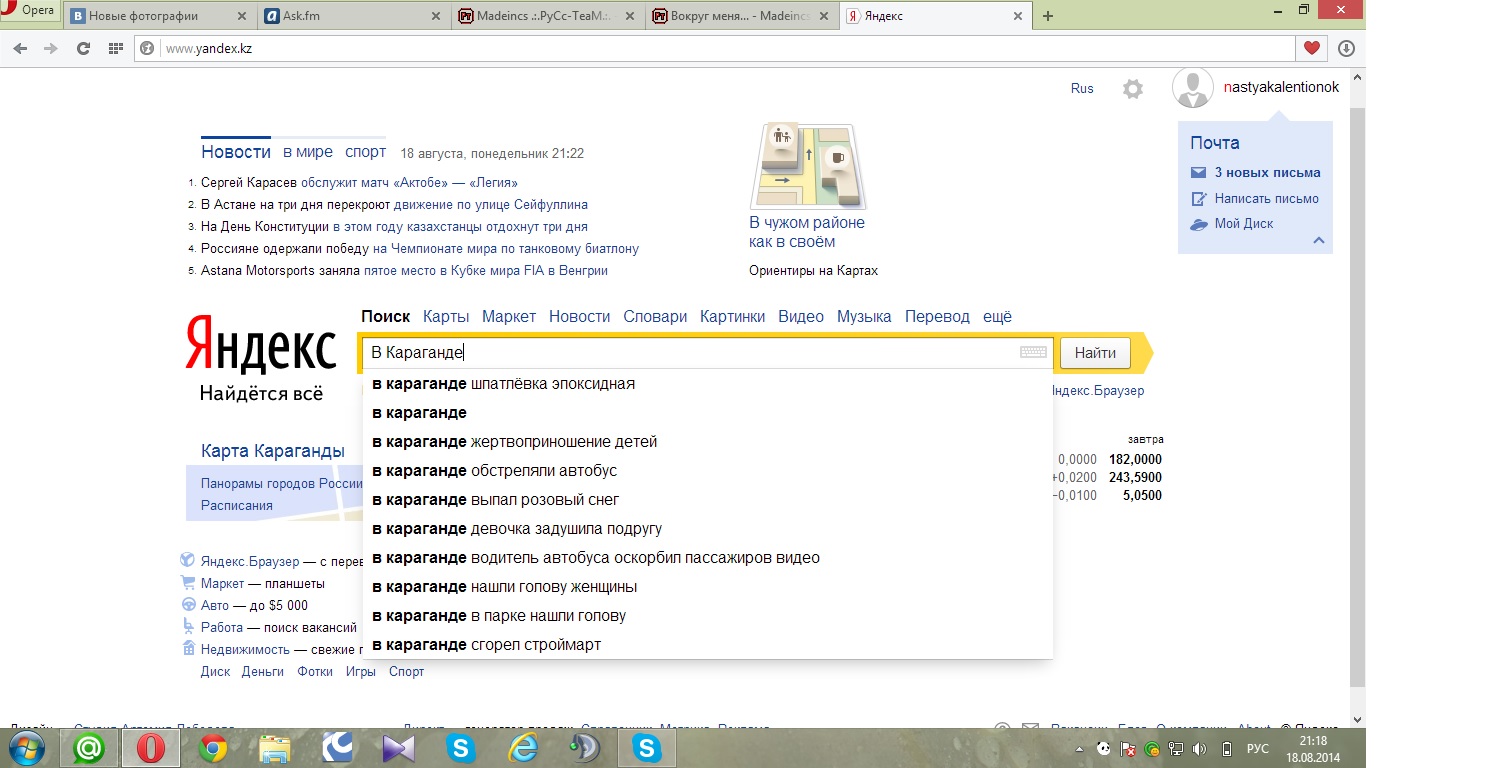This screenshot has height=768, width=1500.
Task: Open Opera Speed Dial grid icon
Action: click(116, 48)
